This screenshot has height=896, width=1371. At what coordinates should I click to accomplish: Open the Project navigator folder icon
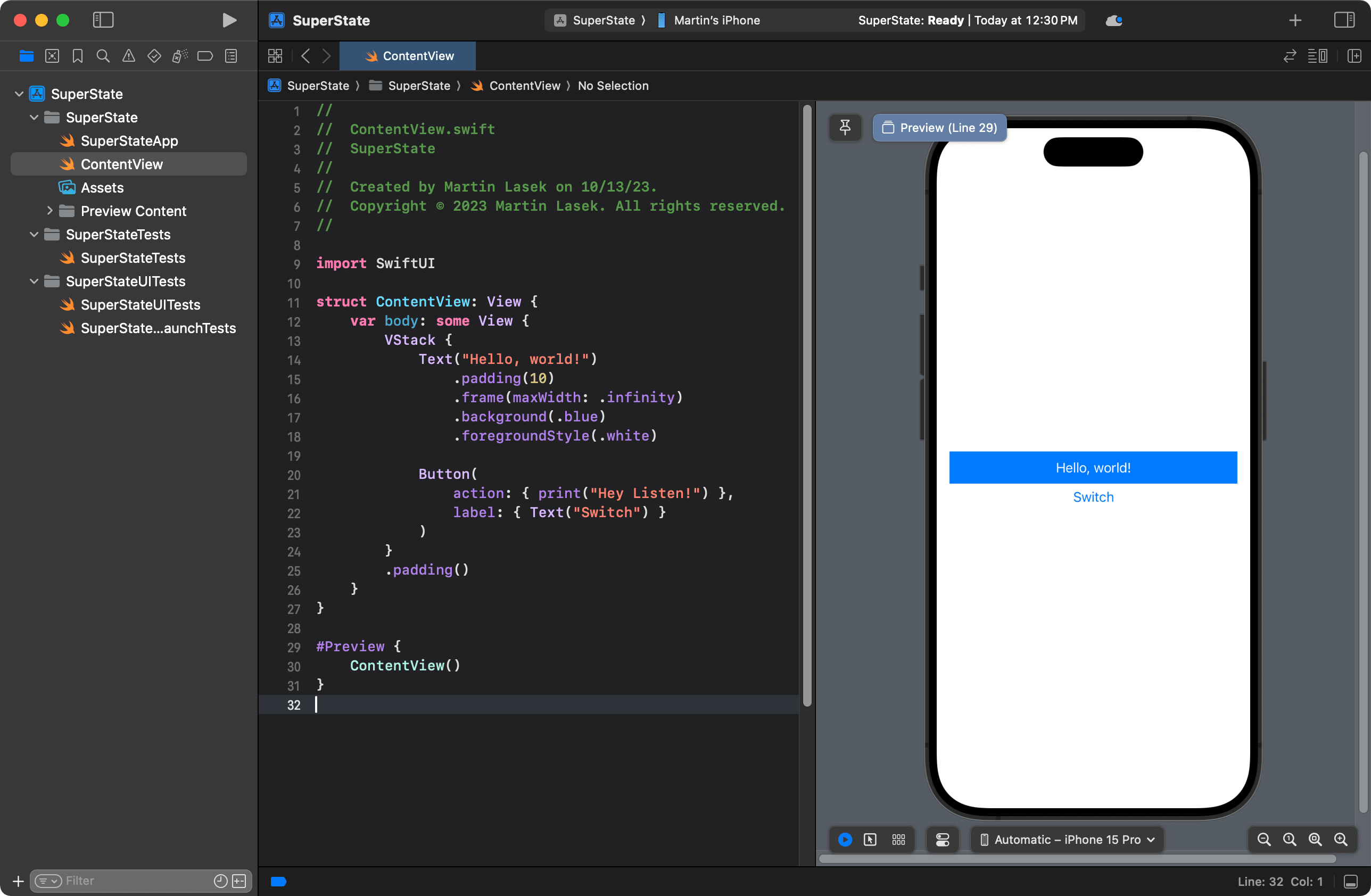[27, 56]
